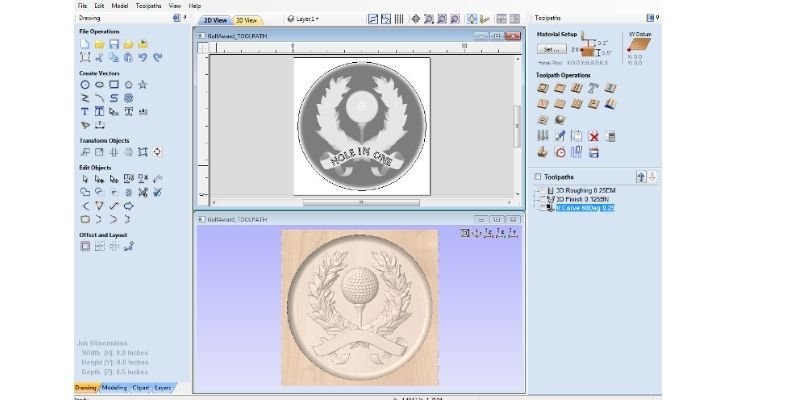Select the Draw Ellipse tool
The width and height of the screenshot is (800, 400).
click(x=99, y=85)
